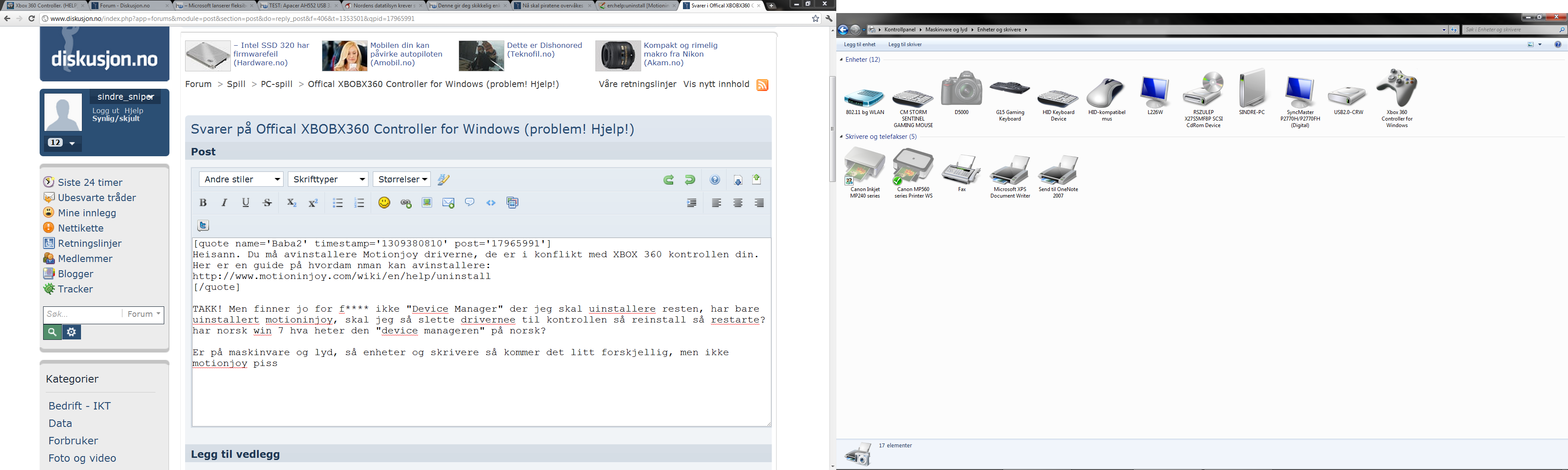Open the RSS feed icon
This screenshot has width=1568, height=470.
click(762, 84)
